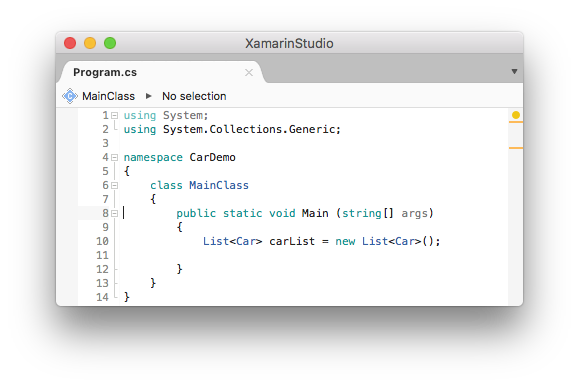Collapse the Main method fold at line 8
Viewport: 579px width, 386px height.
[114, 214]
